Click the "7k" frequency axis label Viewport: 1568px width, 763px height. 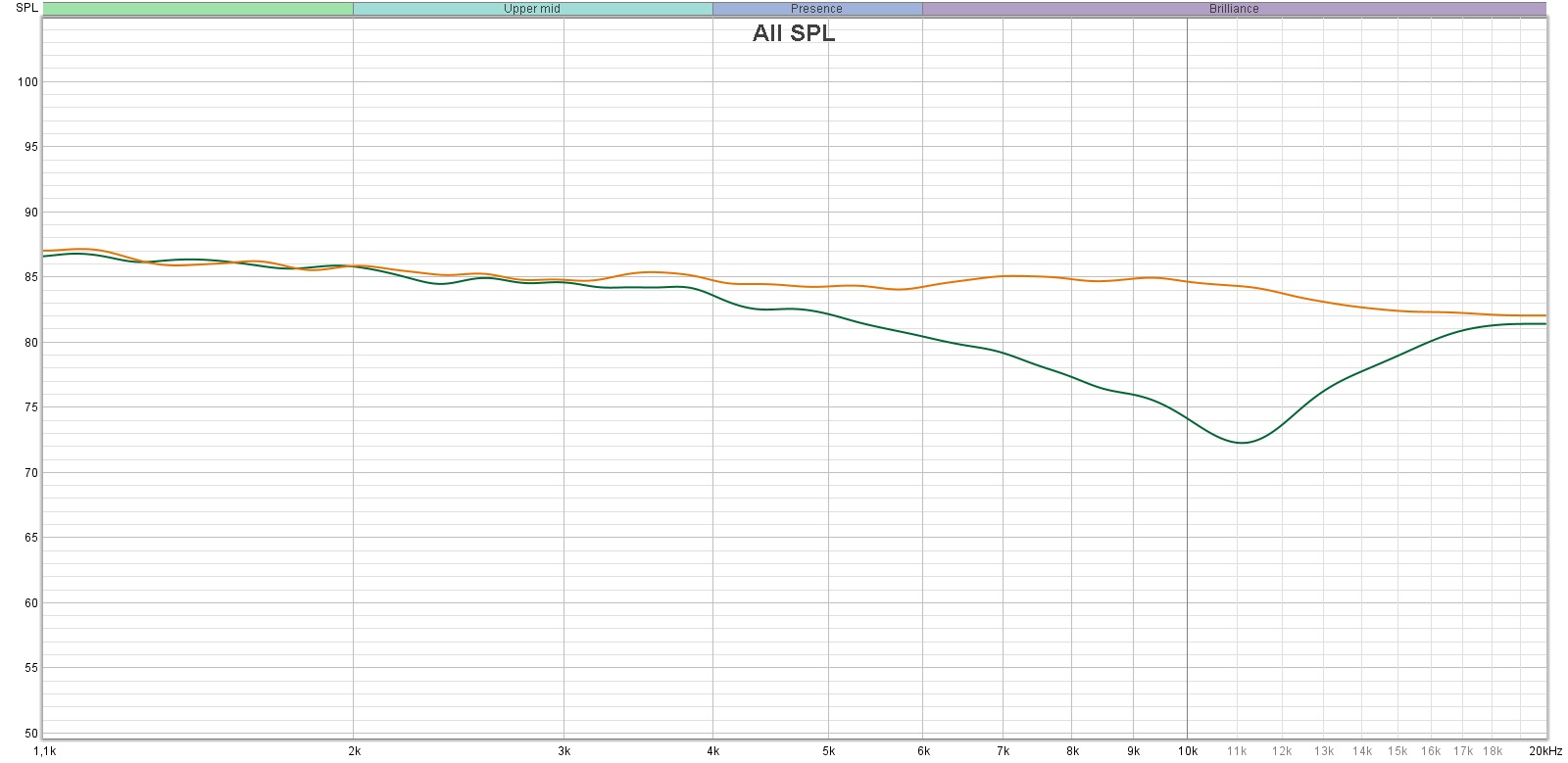[1003, 751]
